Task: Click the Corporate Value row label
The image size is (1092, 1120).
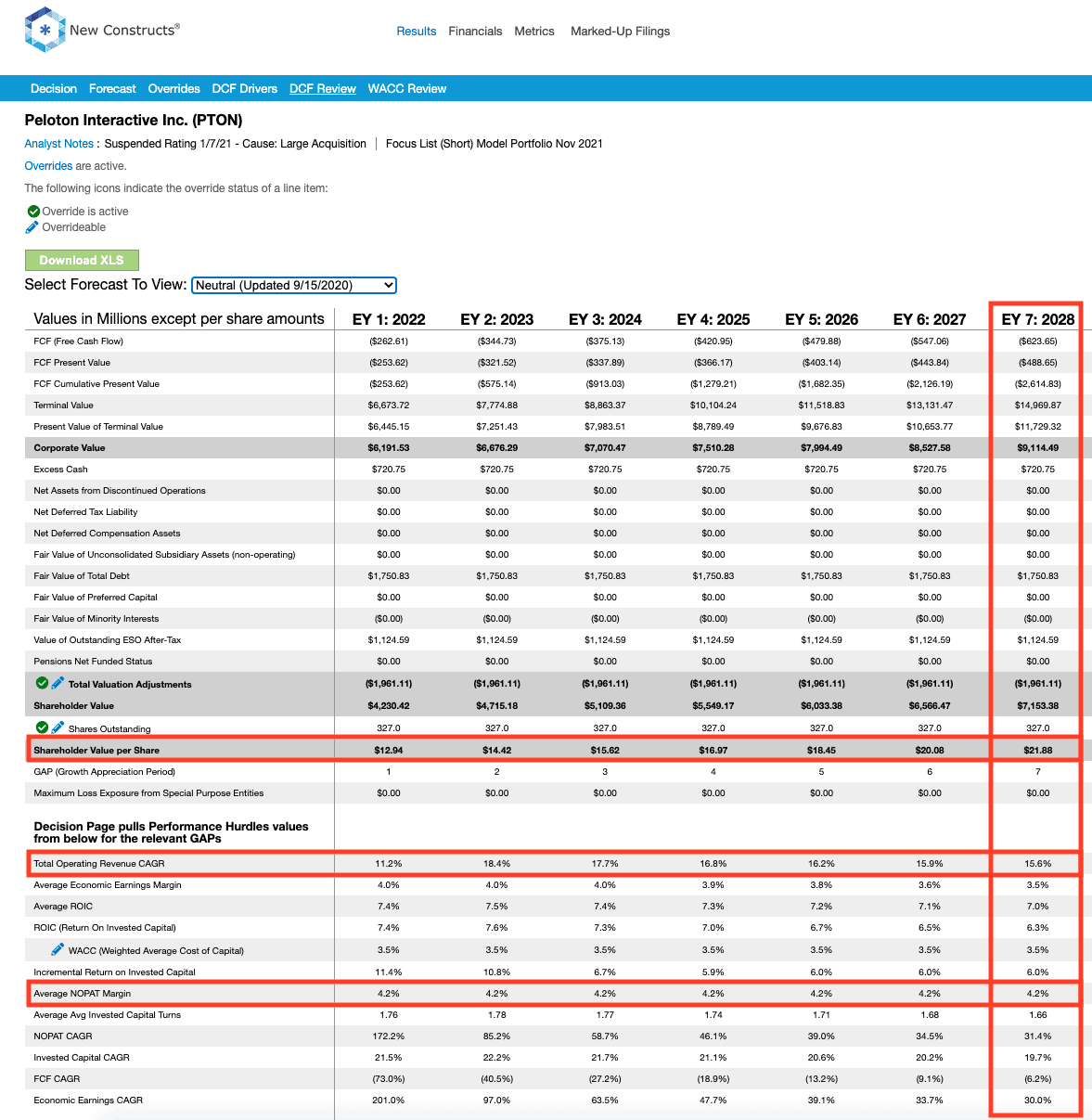Action: (70, 448)
